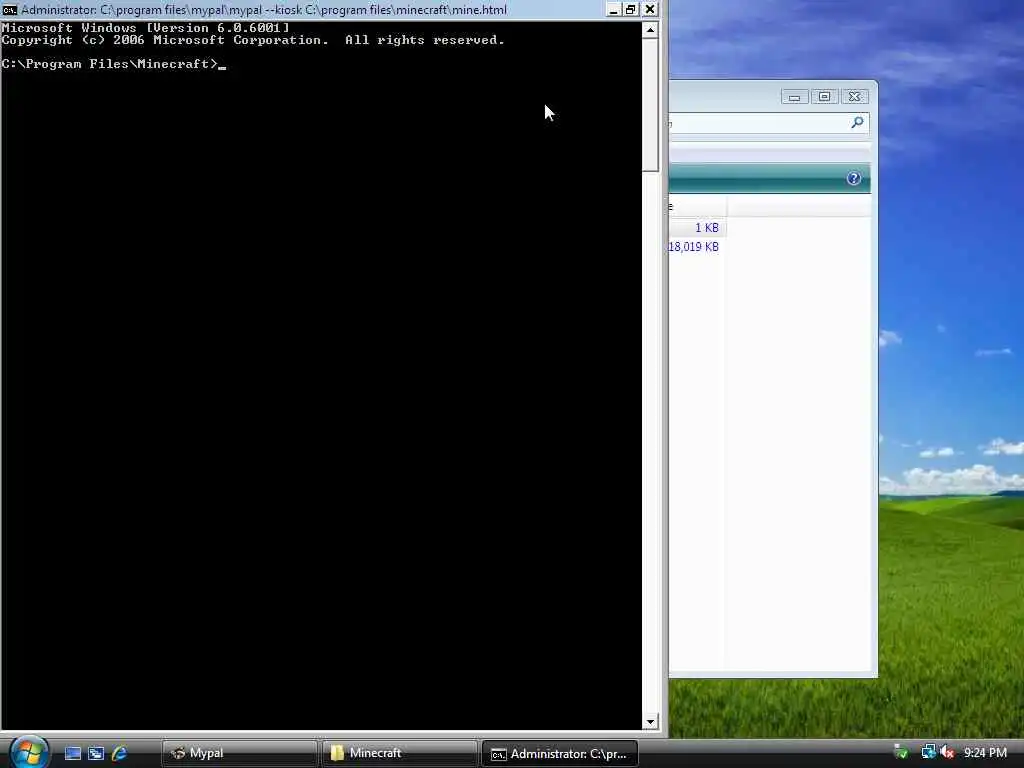Open the network tray icon
The width and height of the screenshot is (1024, 768).
(928, 752)
